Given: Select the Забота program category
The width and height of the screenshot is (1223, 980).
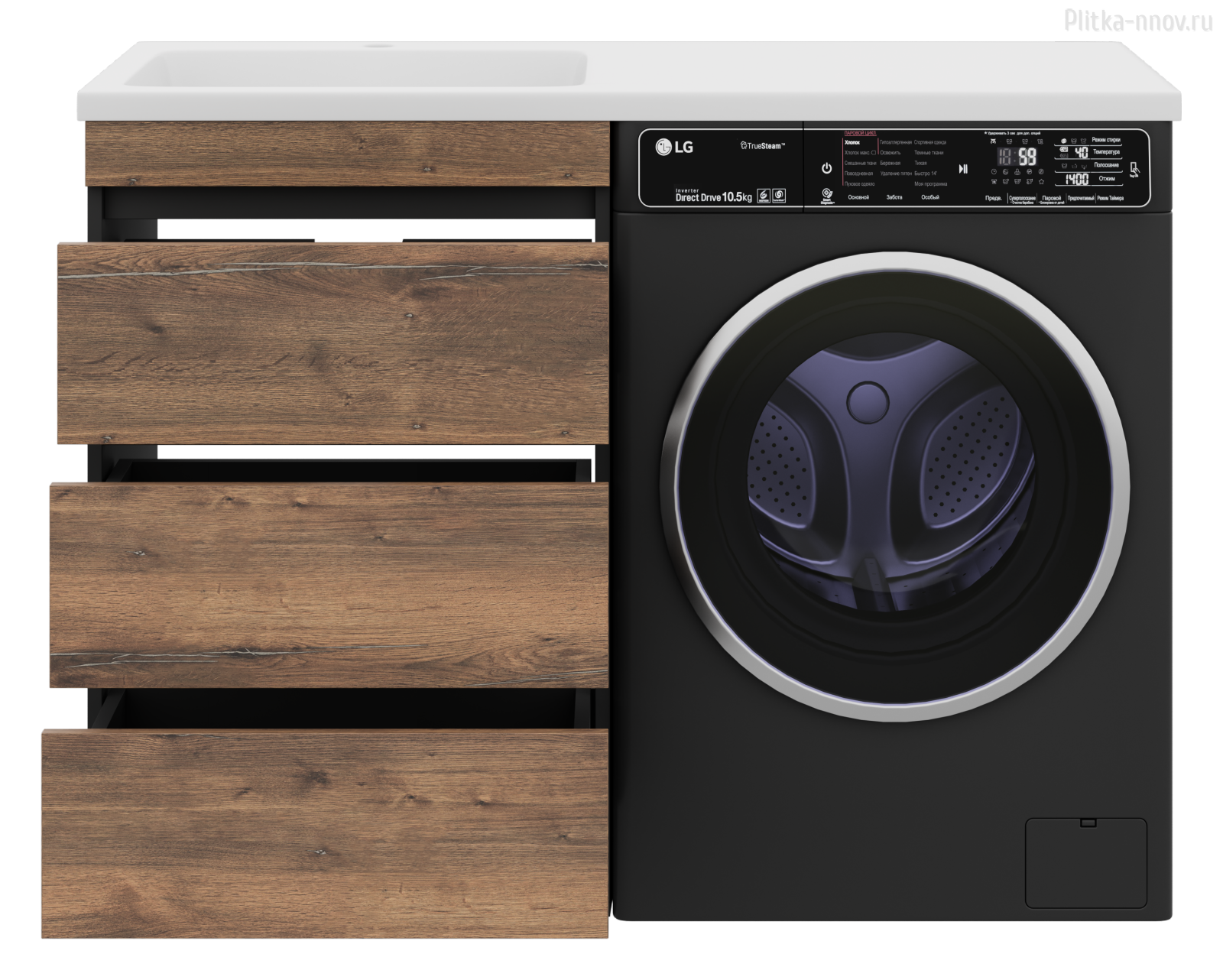Looking at the screenshot, I should (894, 197).
